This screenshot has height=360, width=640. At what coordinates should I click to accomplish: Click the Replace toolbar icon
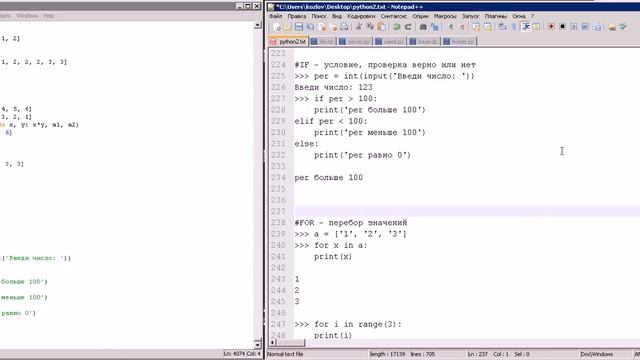tap(435, 27)
